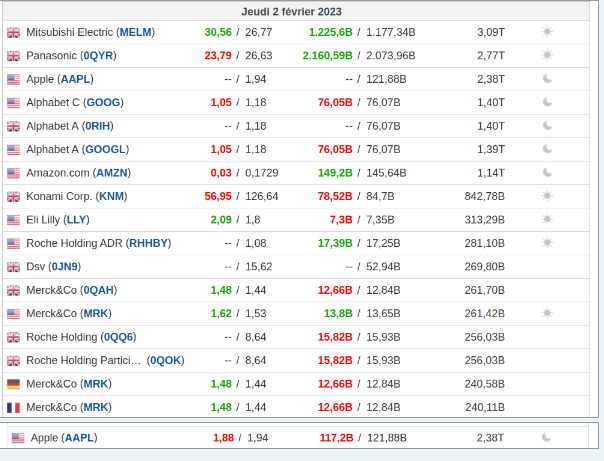Click Merck&Co market cap 240,11B
Viewport: 604px width, 461px height.
(485, 407)
